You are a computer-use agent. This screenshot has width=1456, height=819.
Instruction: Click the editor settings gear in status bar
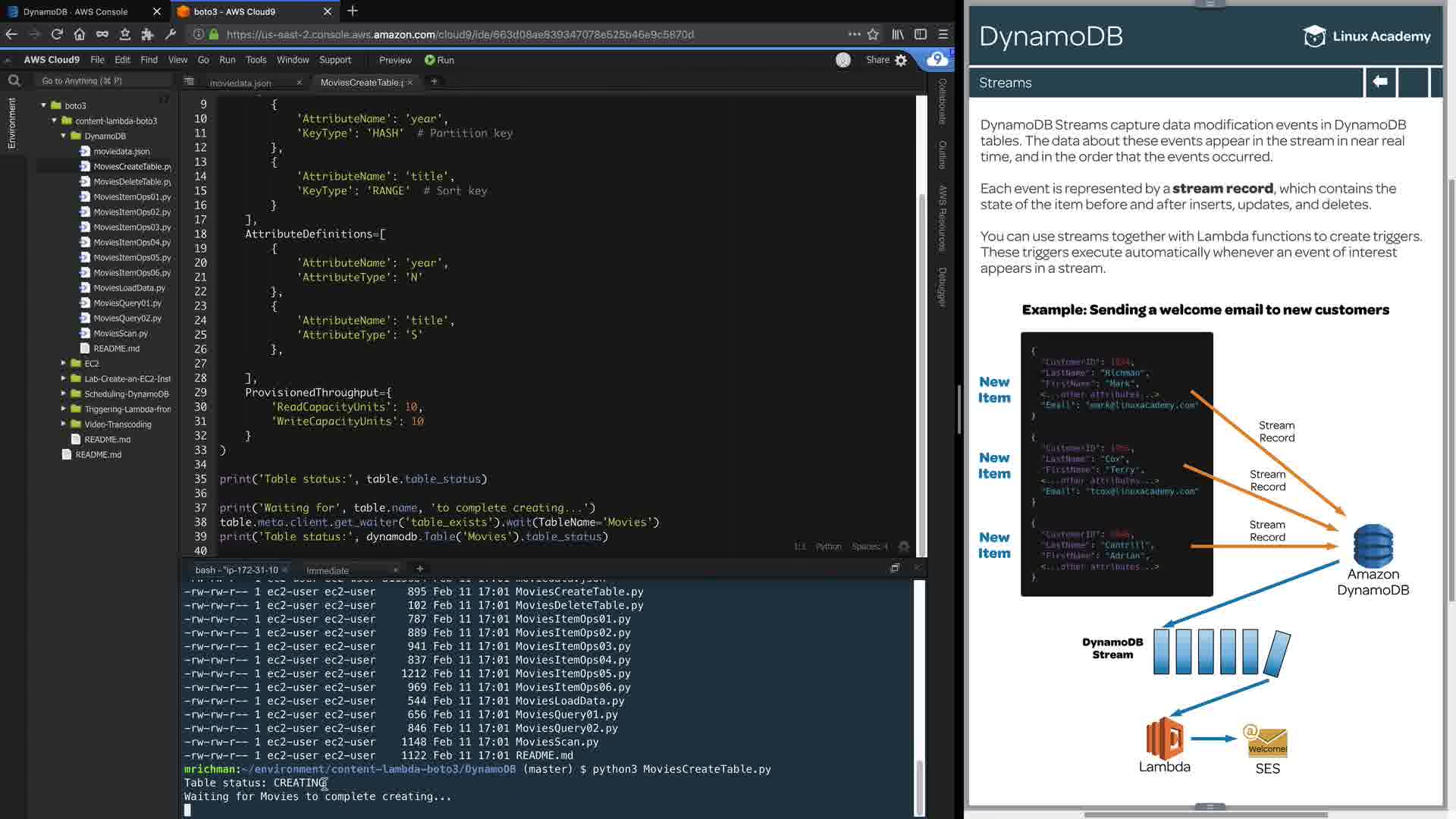904,546
